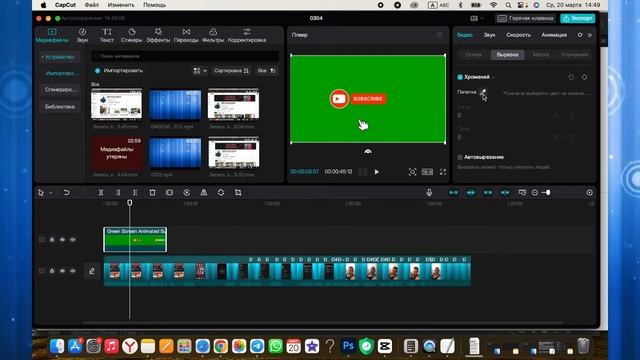Lock the Green Screen overlay track
The height and width of the screenshot is (360, 640).
pos(52,240)
